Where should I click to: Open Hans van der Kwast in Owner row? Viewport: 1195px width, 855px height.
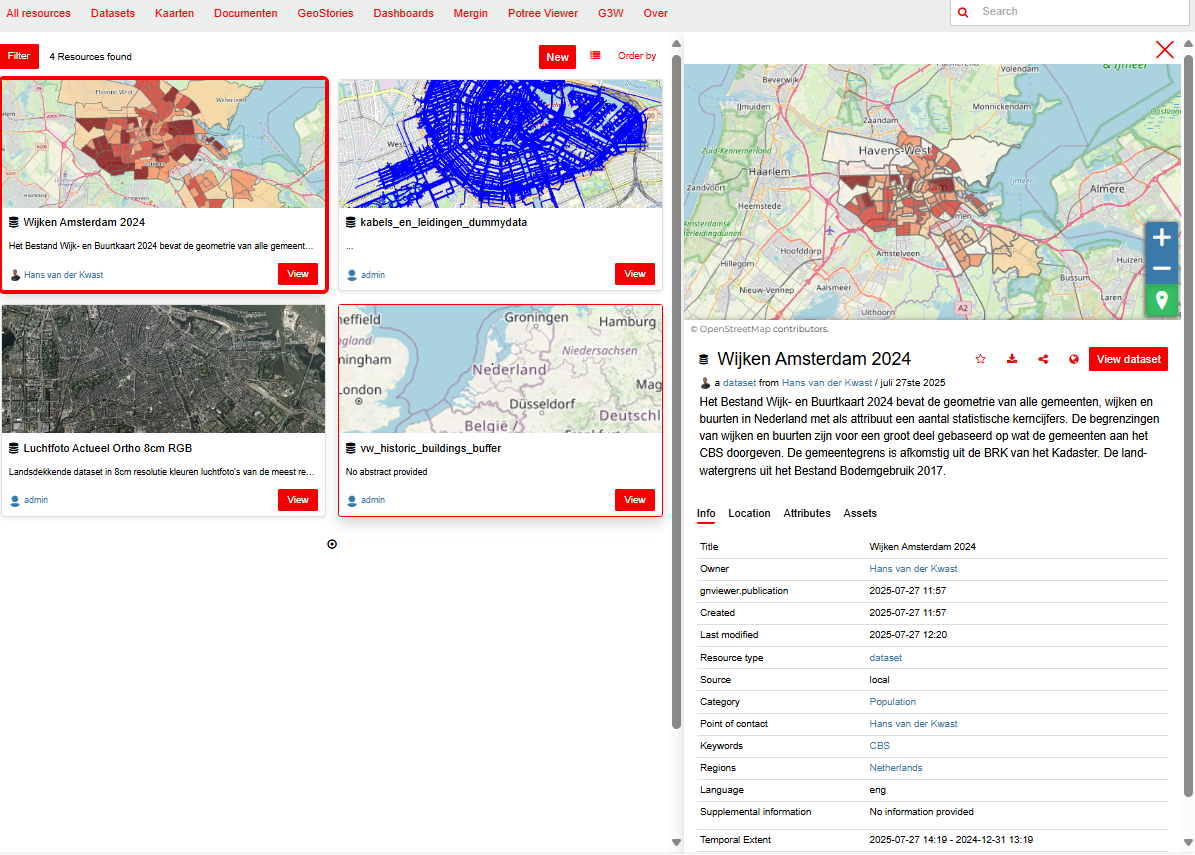tap(913, 569)
